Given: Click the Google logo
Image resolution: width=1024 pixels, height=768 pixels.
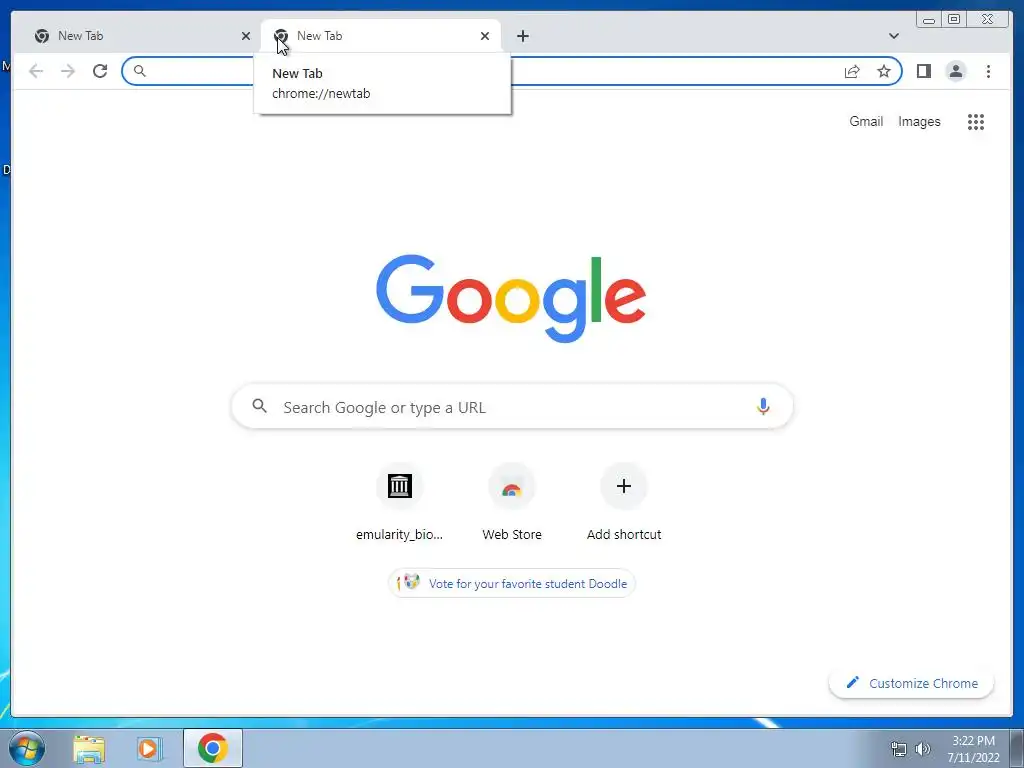Looking at the screenshot, I should point(511,299).
